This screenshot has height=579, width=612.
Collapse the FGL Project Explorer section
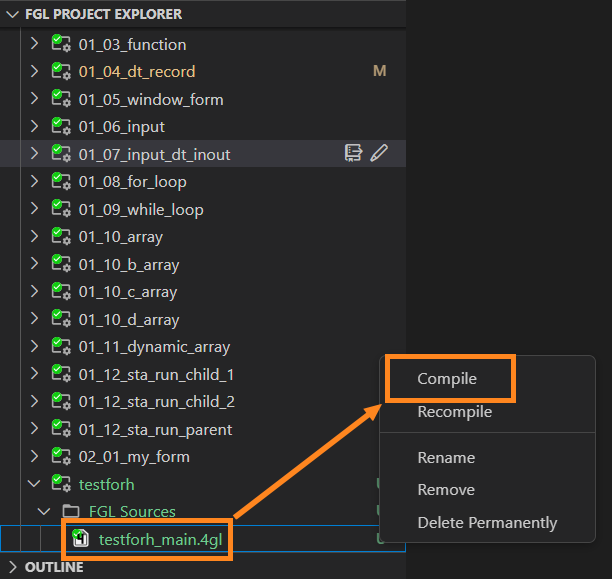[x=12, y=14]
